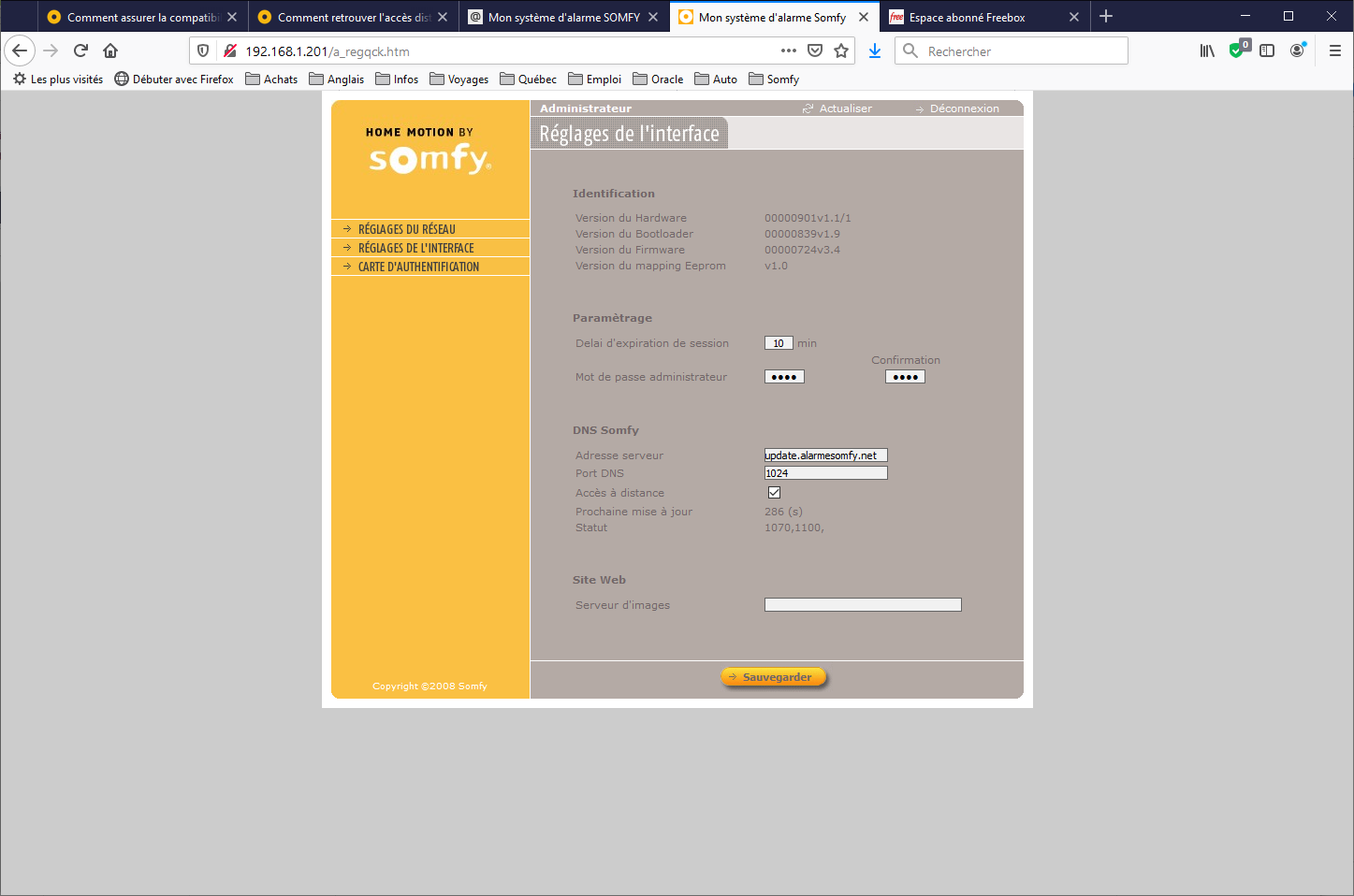Show the Library bookmarks and history icon
This screenshot has height=896, width=1354.
(1207, 51)
